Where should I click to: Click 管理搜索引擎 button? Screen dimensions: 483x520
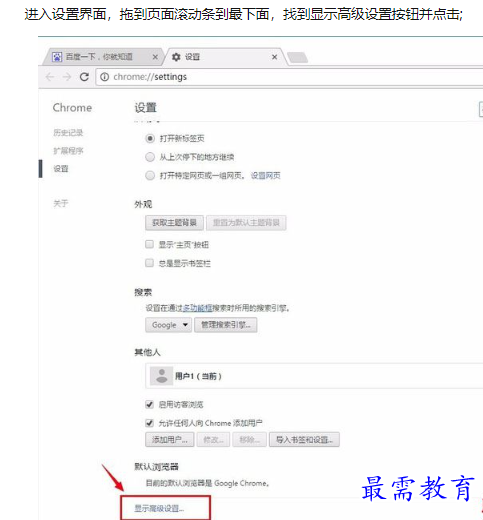[x=226, y=325]
